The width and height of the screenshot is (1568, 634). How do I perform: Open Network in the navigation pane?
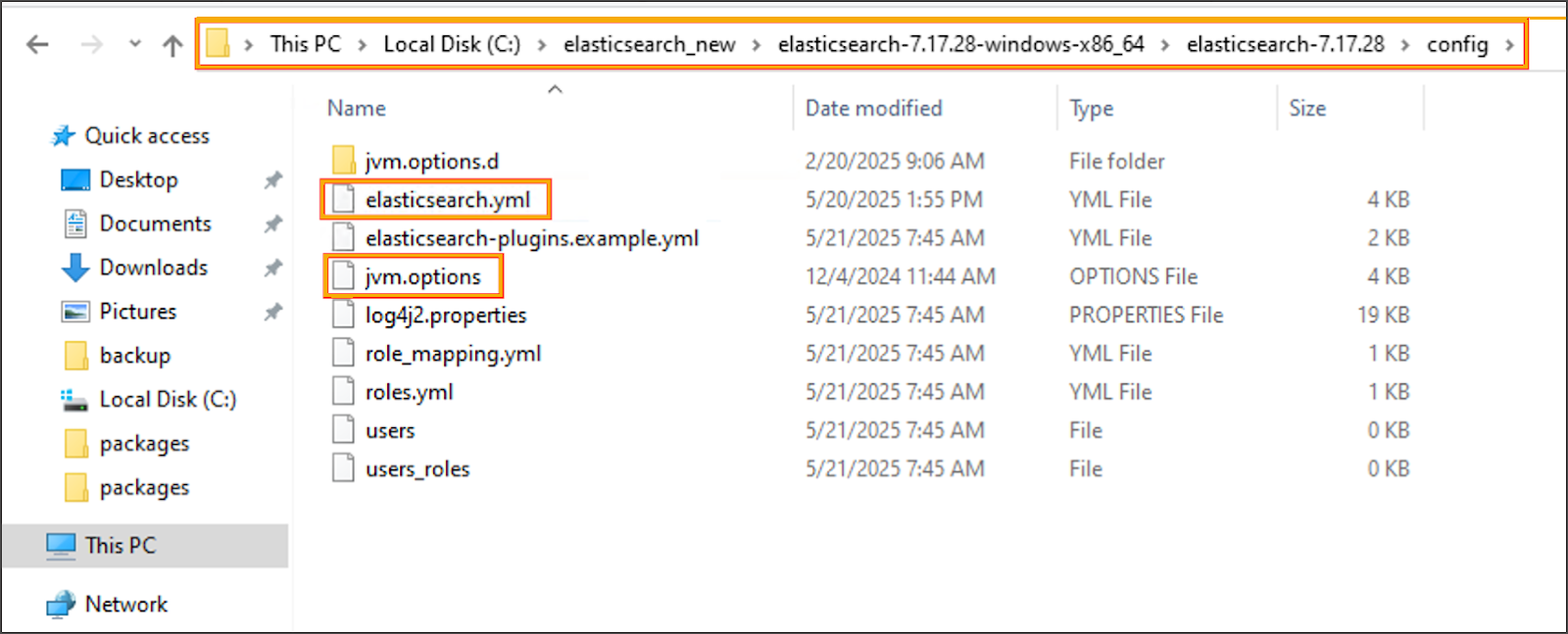[x=125, y=605]
